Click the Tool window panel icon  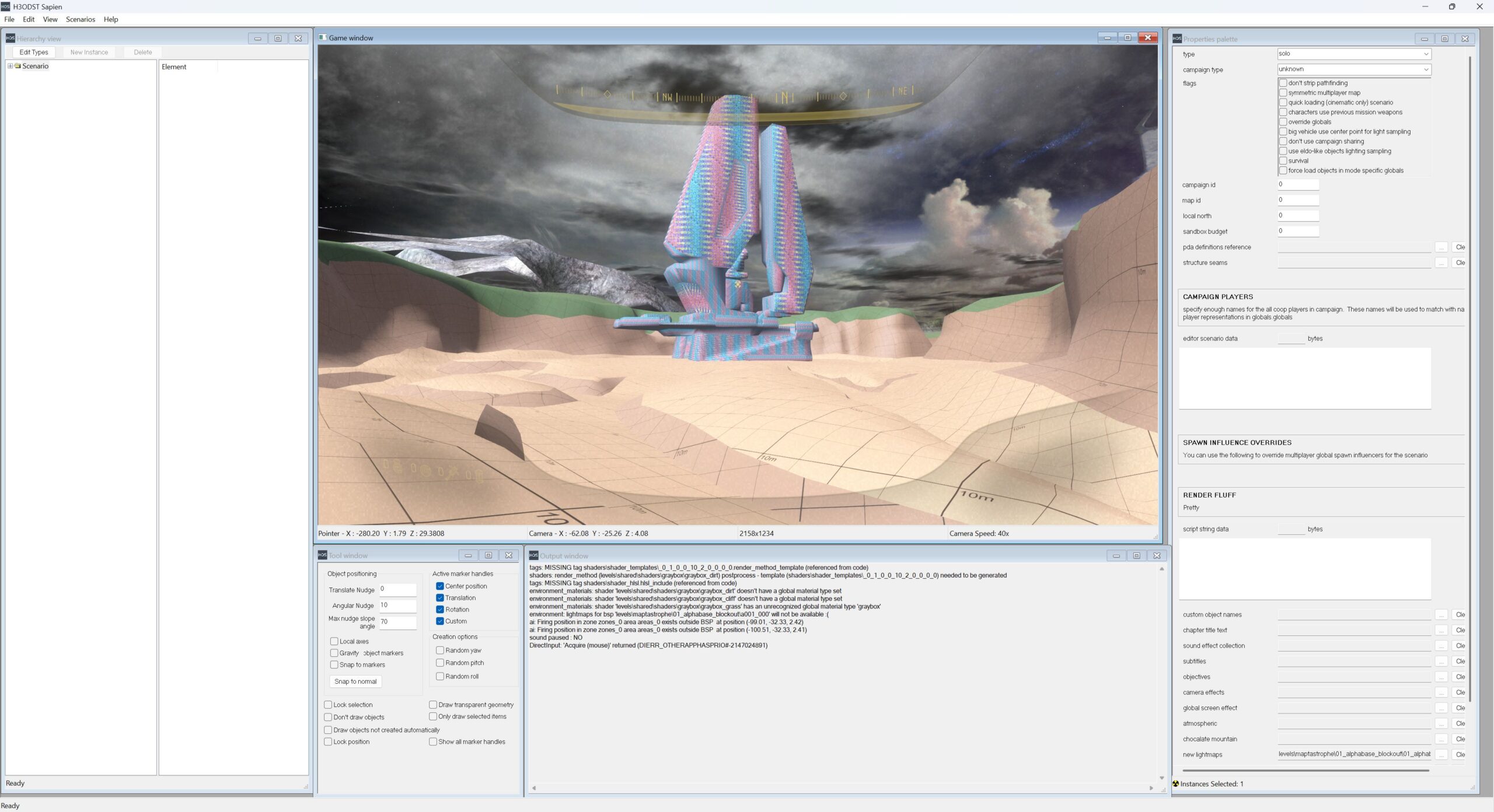click(x=322, y=555)
